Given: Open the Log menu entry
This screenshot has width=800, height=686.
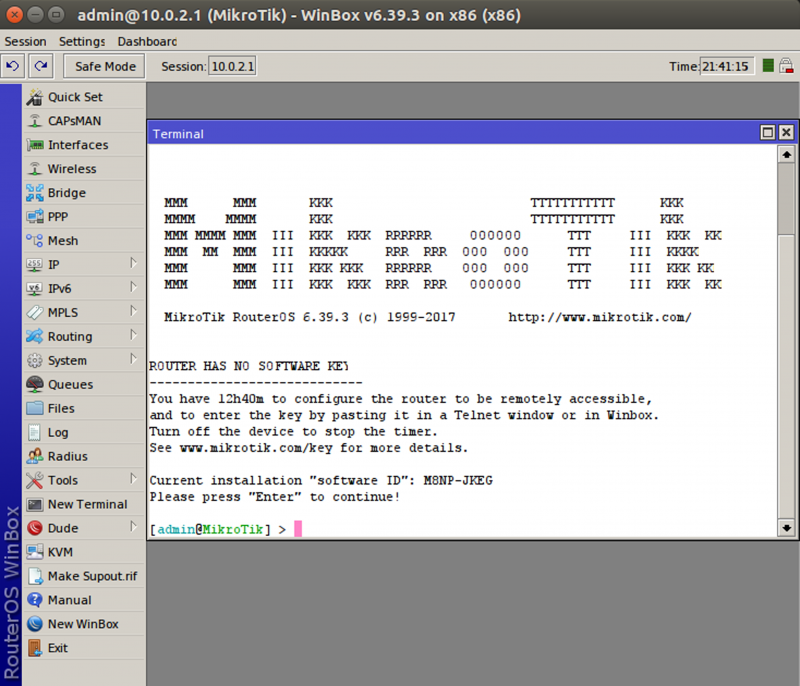Looking at the screenshot, I should pos(84,433).
